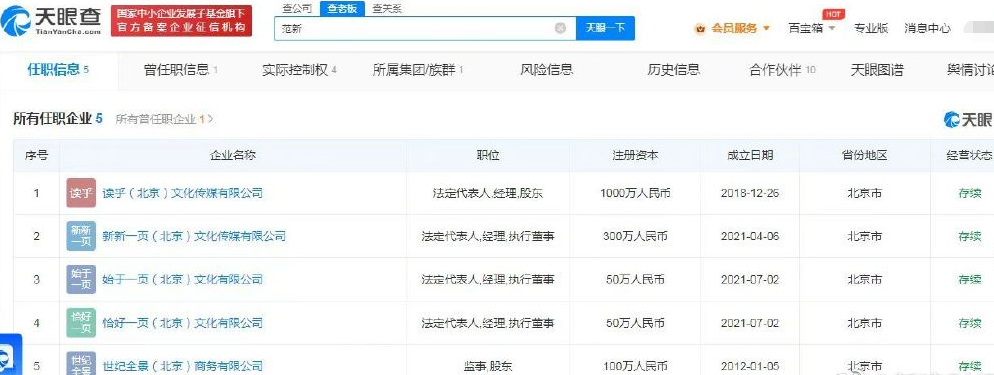Open the 曾任职信息 tab
Viewport: 994px width, 375px height.
pyautogui.click(x=181, y=70)
